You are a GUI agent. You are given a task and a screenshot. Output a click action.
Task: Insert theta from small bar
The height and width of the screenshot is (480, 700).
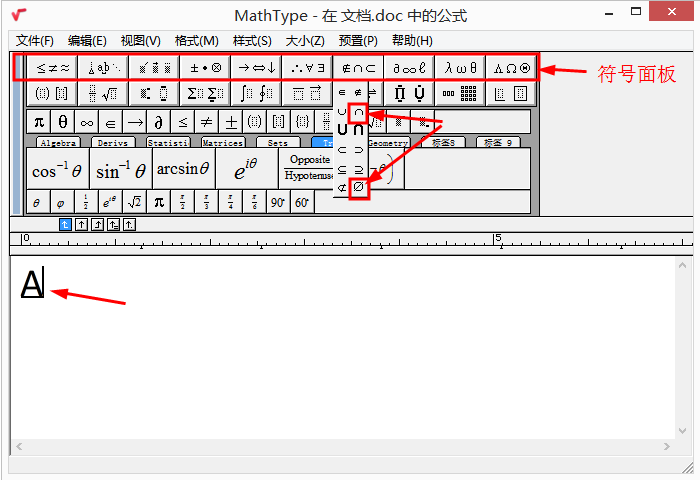(63, 121)
